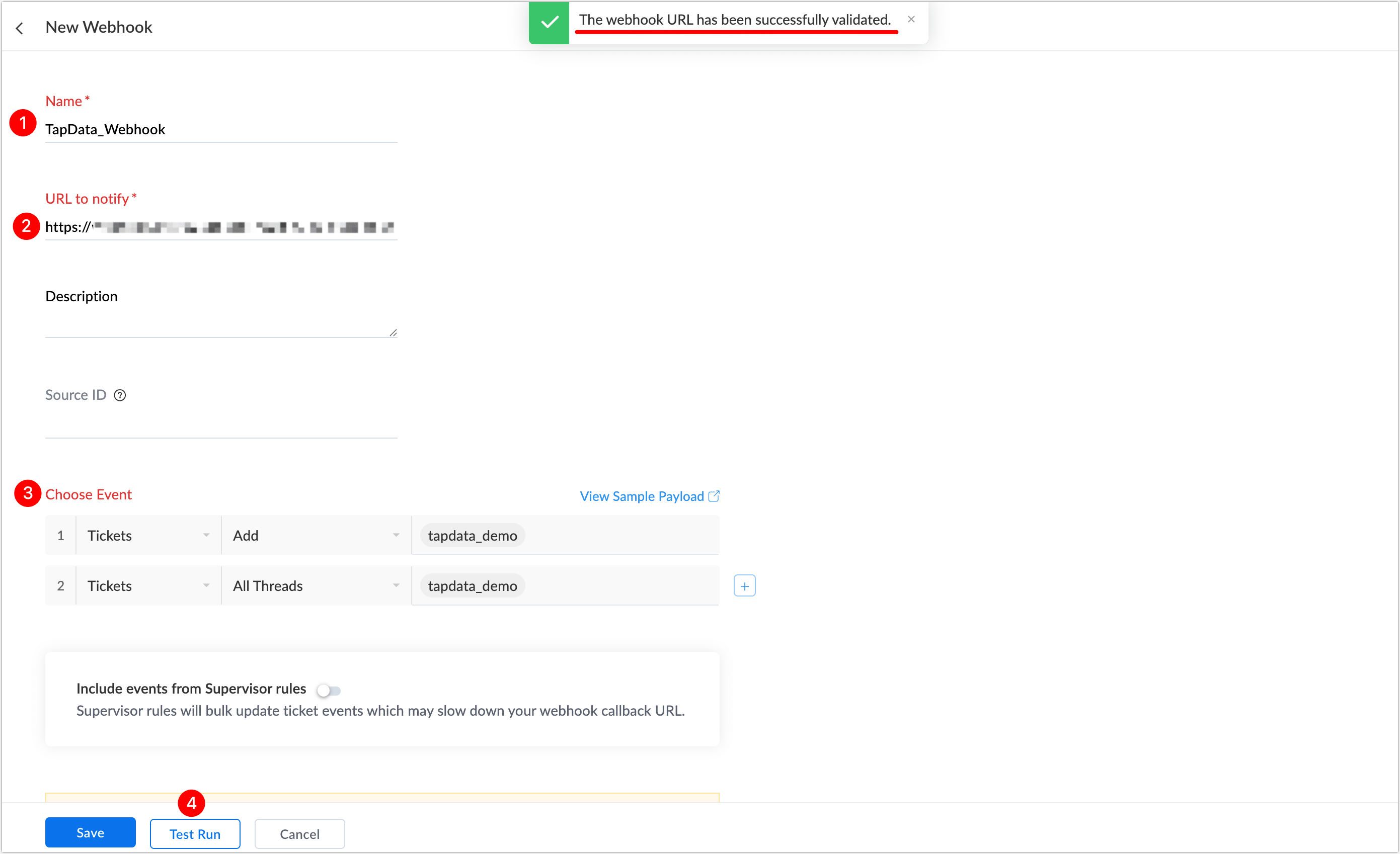Click the green checkmark on the success banner
Image resolution: width=1400 pixels, height=854 pixels.
(x=549, y=22)
